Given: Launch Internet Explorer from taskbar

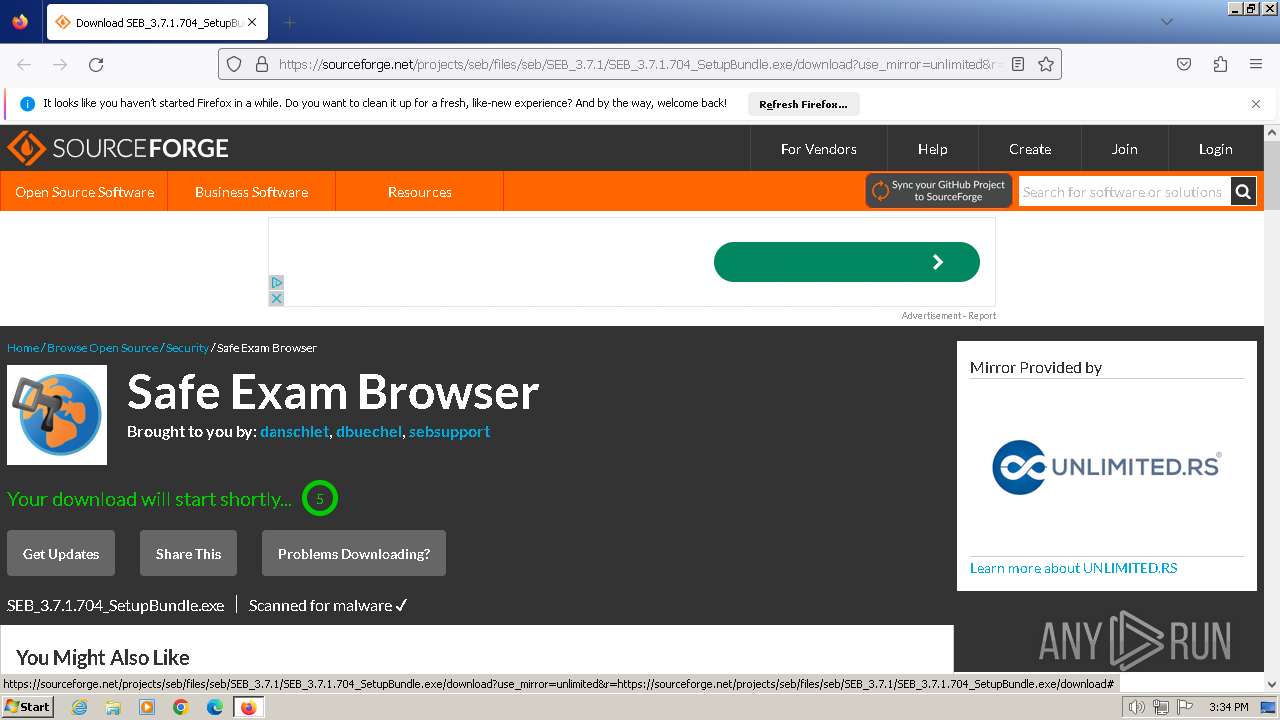Looking at the screenshot, I should (x=80, y=707).
